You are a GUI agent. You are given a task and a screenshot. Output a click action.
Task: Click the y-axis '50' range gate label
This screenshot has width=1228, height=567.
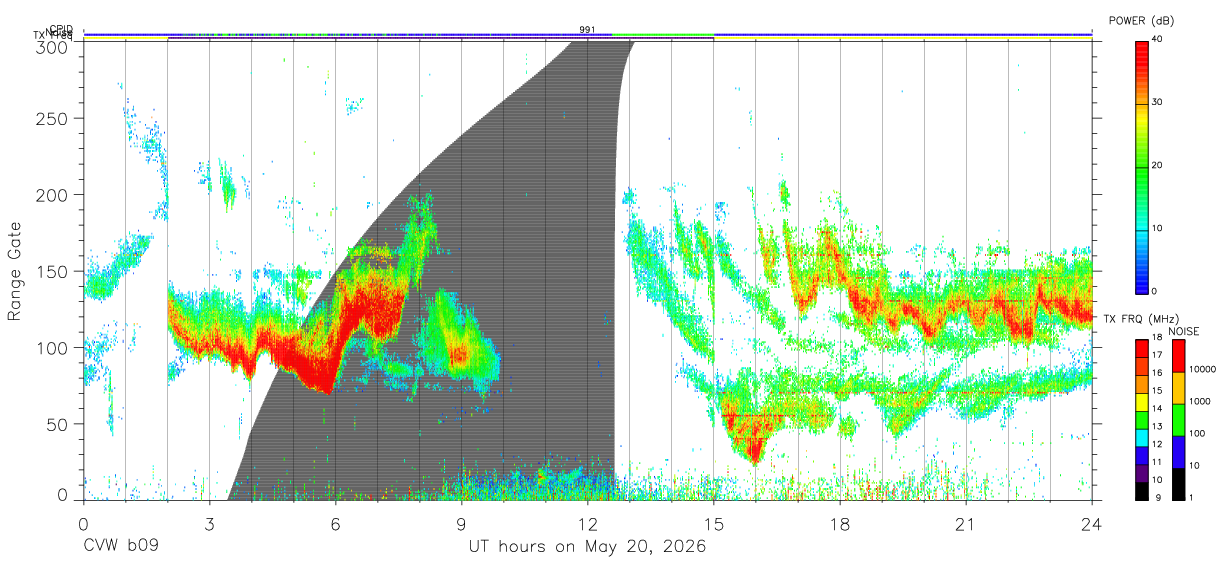pos(56,424)
